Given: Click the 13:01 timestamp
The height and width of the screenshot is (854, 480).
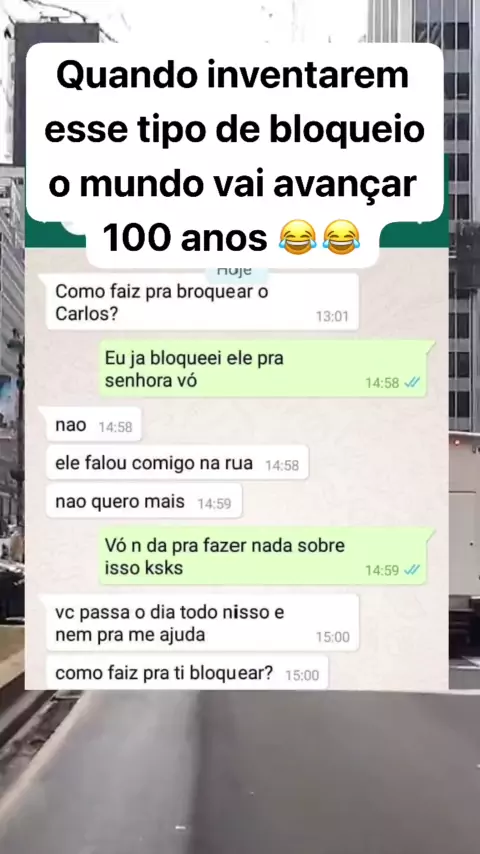Looking at the screenshot, I should click(332, 316).
